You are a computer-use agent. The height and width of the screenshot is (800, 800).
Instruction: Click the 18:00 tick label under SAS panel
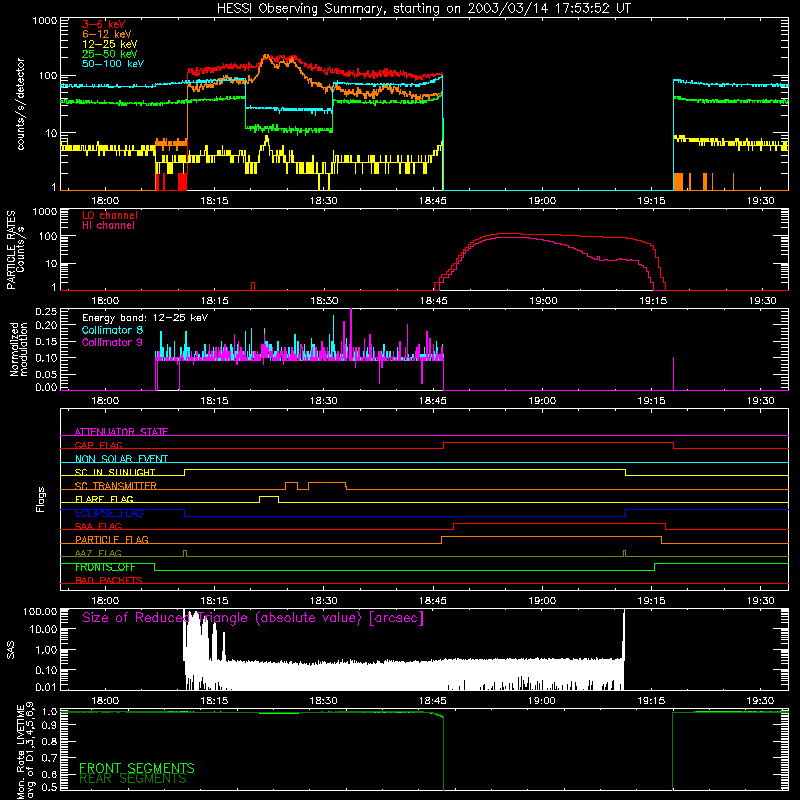point(105,701)
